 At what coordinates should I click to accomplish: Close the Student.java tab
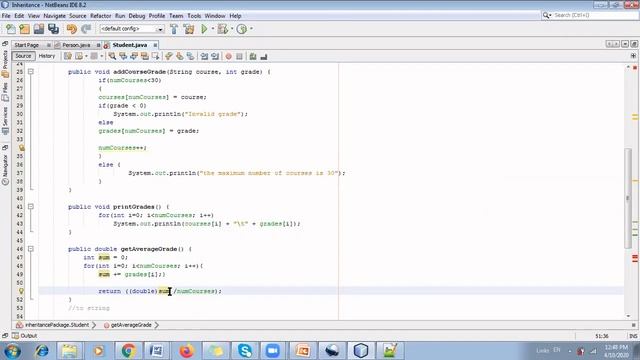(x=155, y=45)
